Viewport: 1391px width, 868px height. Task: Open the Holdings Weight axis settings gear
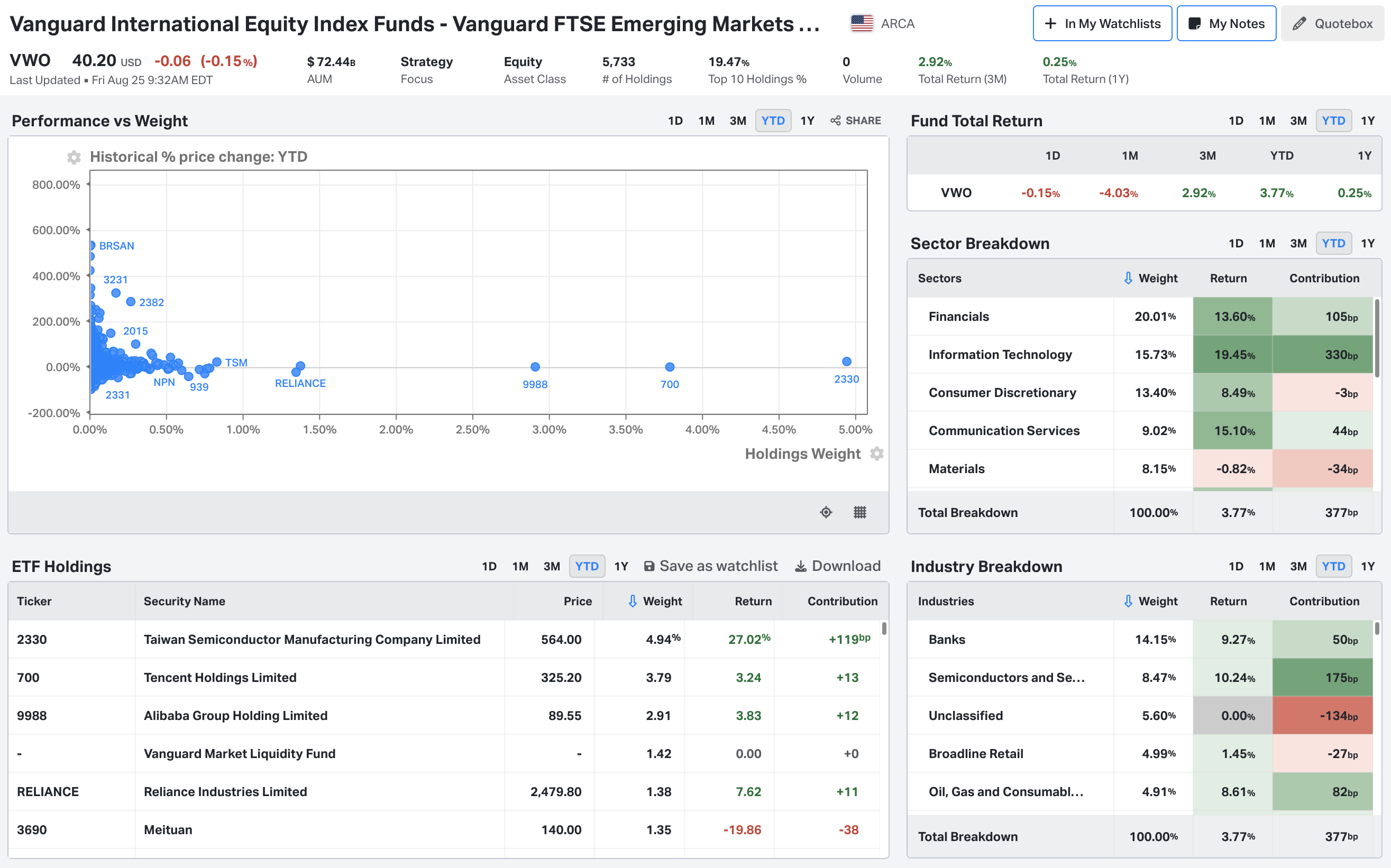(x=877, y=454)
